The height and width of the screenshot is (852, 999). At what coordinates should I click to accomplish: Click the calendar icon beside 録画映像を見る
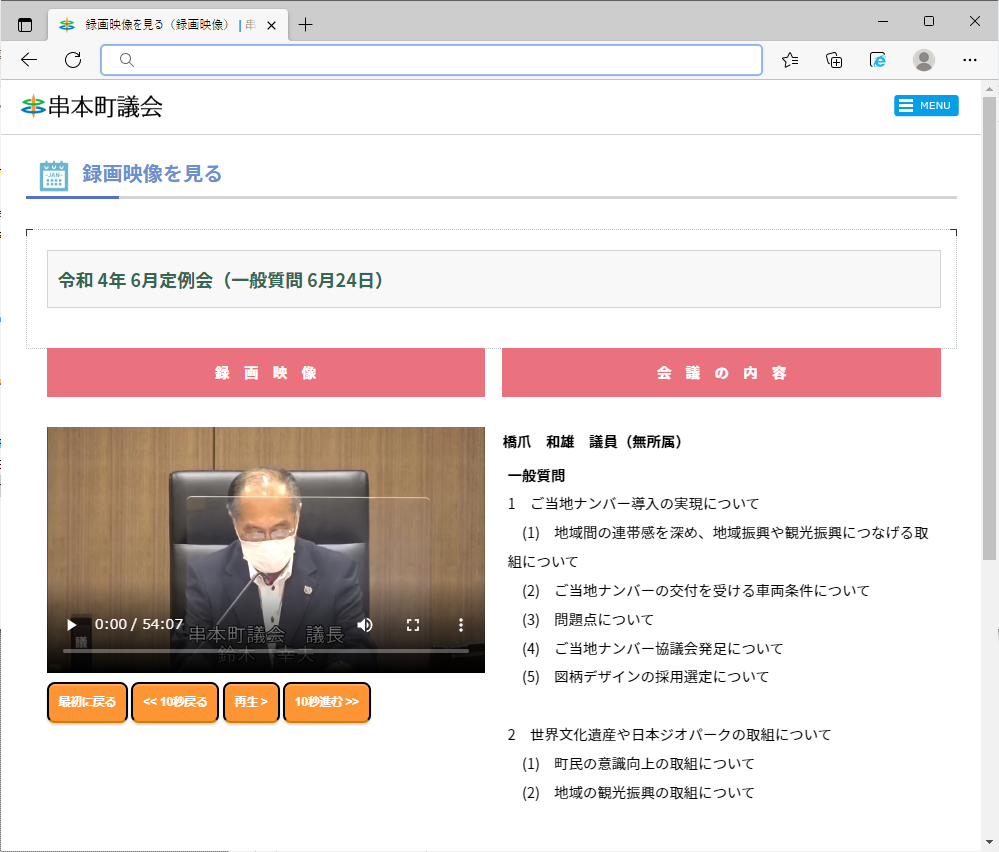coord(54,175)
